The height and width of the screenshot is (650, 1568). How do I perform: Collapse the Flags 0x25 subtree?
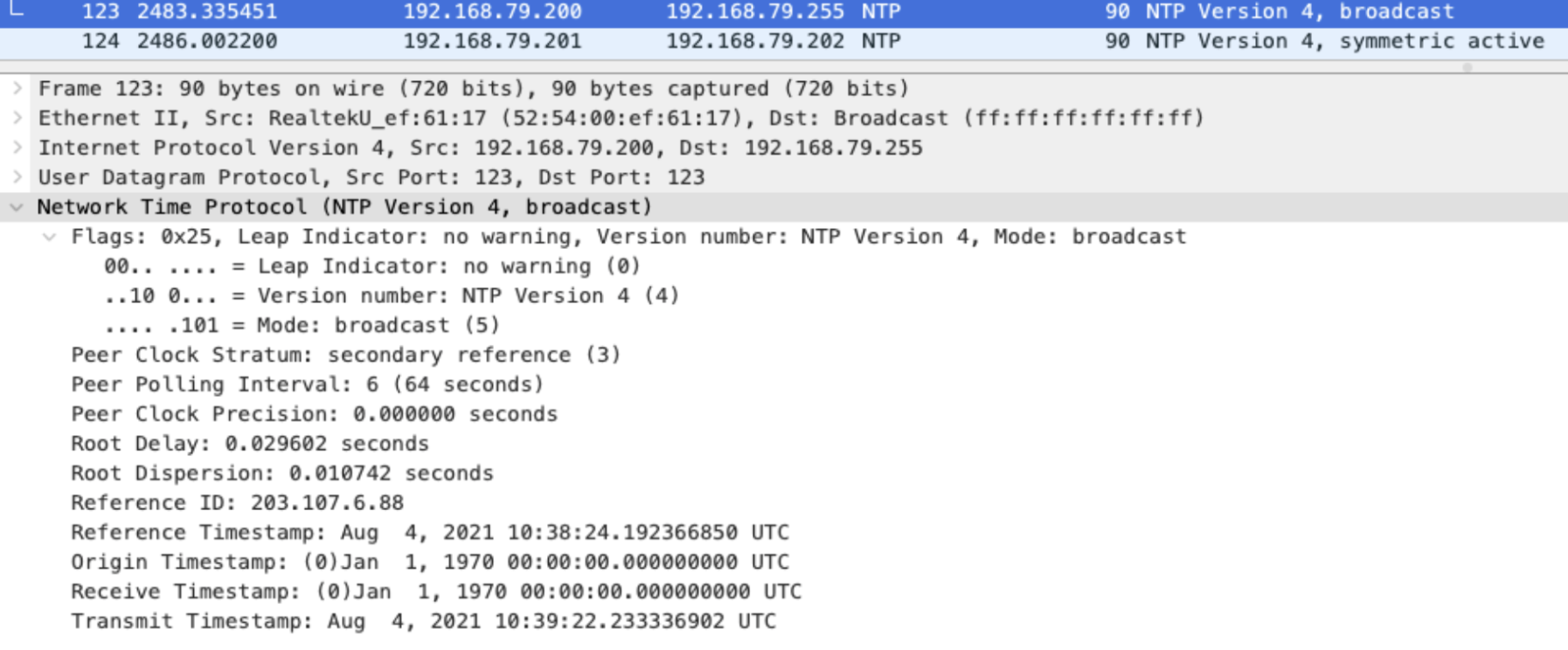tap(48, 236)
